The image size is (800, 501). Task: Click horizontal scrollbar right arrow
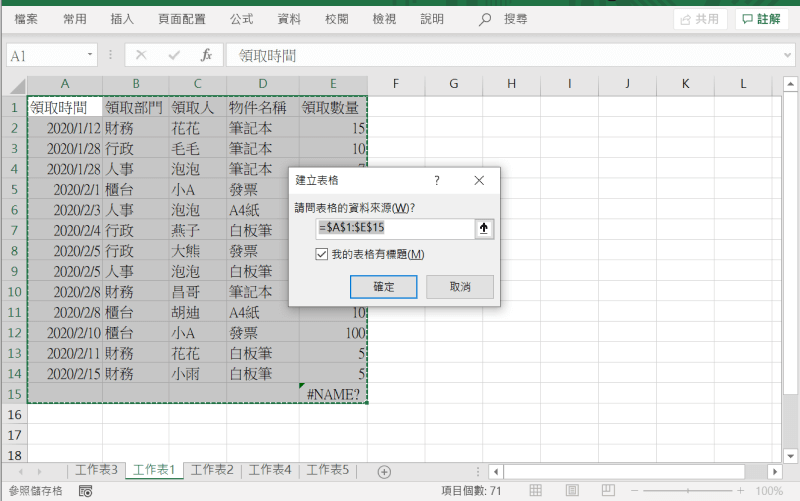(774, 472)
